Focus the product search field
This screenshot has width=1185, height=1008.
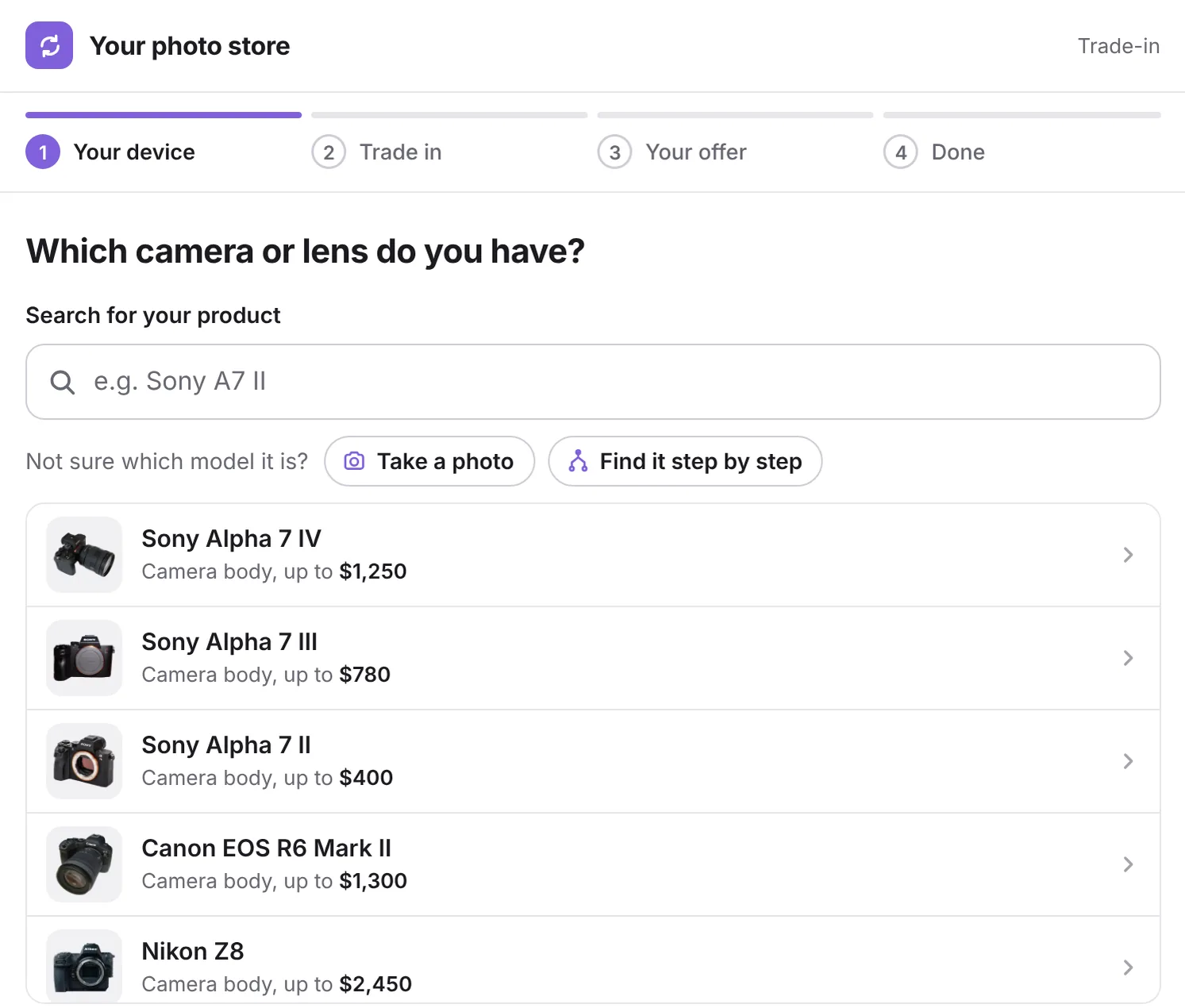[x=593, y=382]
